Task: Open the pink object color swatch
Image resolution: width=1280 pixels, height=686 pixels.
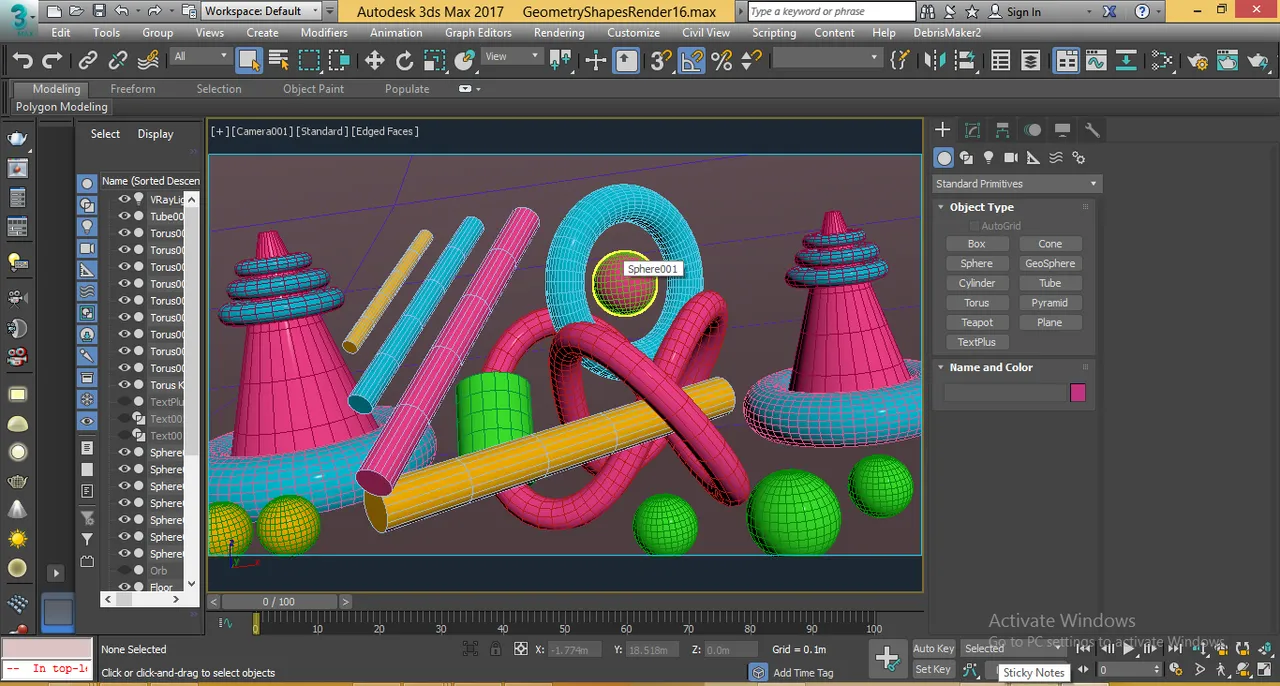Action: [1078, 393]
